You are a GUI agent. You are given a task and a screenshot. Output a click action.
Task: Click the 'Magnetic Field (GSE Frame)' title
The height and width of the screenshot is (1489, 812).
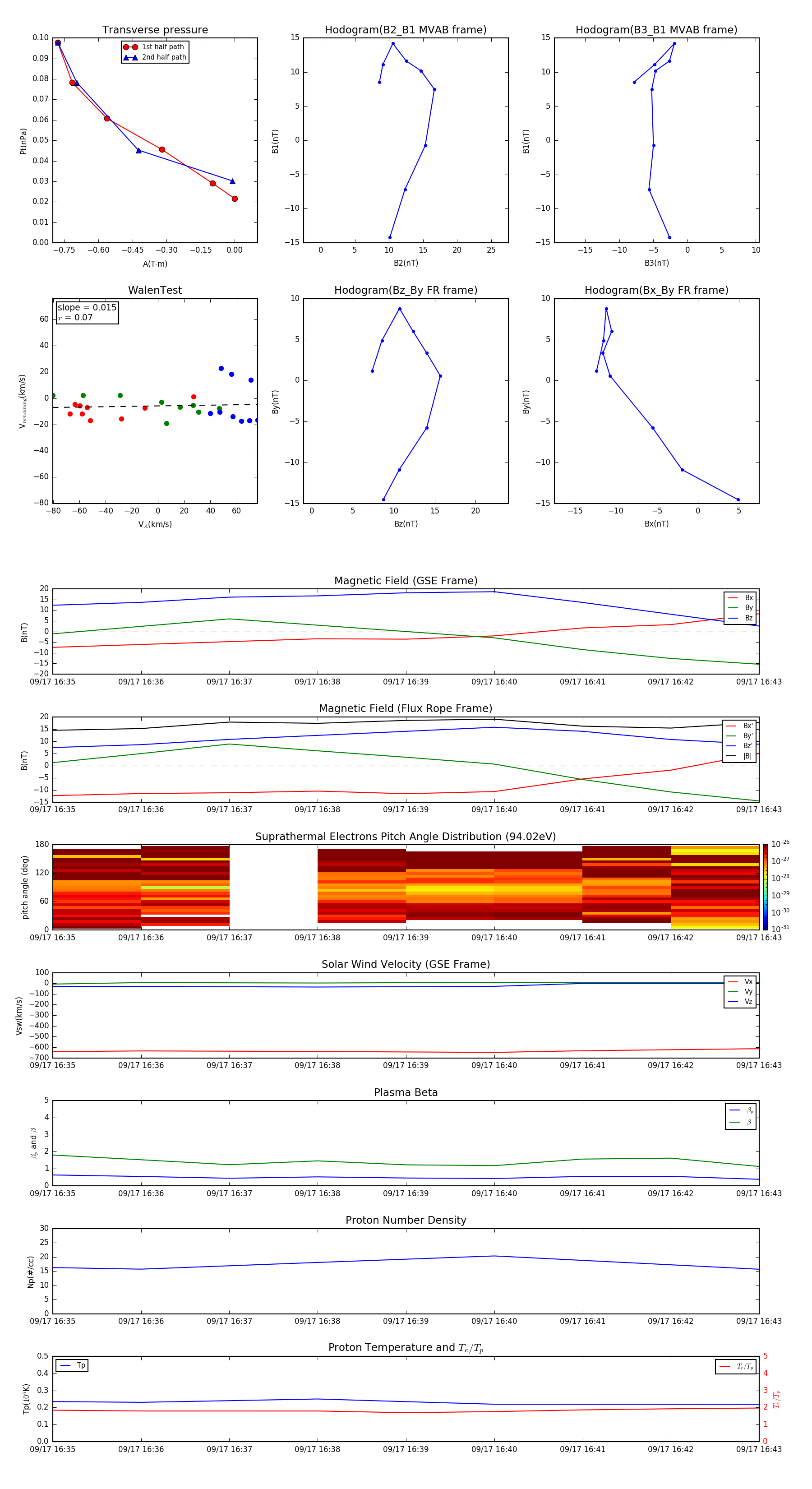point(406,581)
